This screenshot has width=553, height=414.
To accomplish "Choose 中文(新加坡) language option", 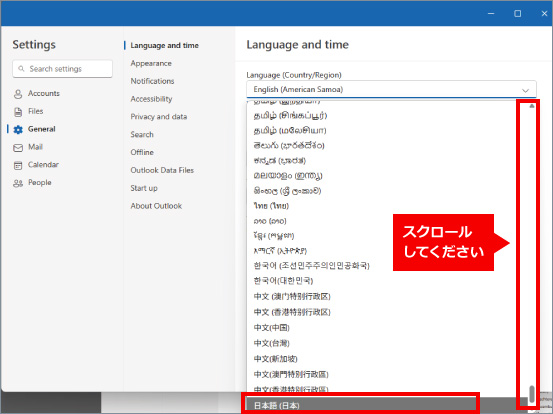I will (x=275, y=359).
